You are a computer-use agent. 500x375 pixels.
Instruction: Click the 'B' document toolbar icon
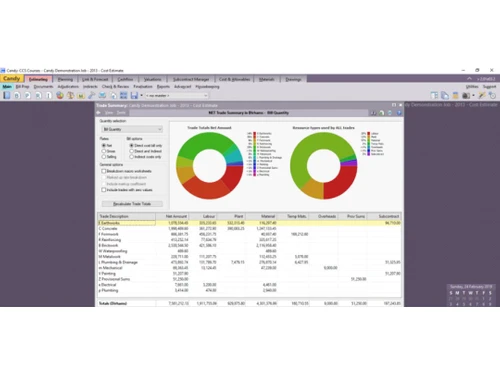click(x=17, y=95)
